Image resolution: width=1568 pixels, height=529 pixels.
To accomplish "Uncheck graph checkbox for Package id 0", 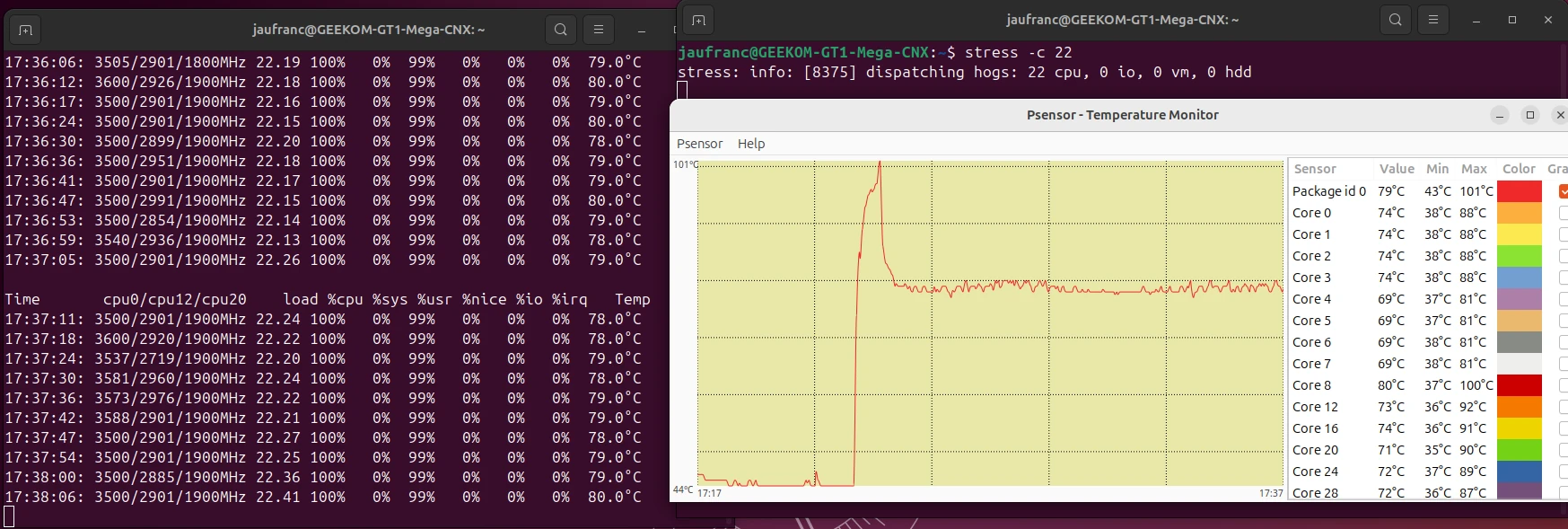I will [1564, 191].
